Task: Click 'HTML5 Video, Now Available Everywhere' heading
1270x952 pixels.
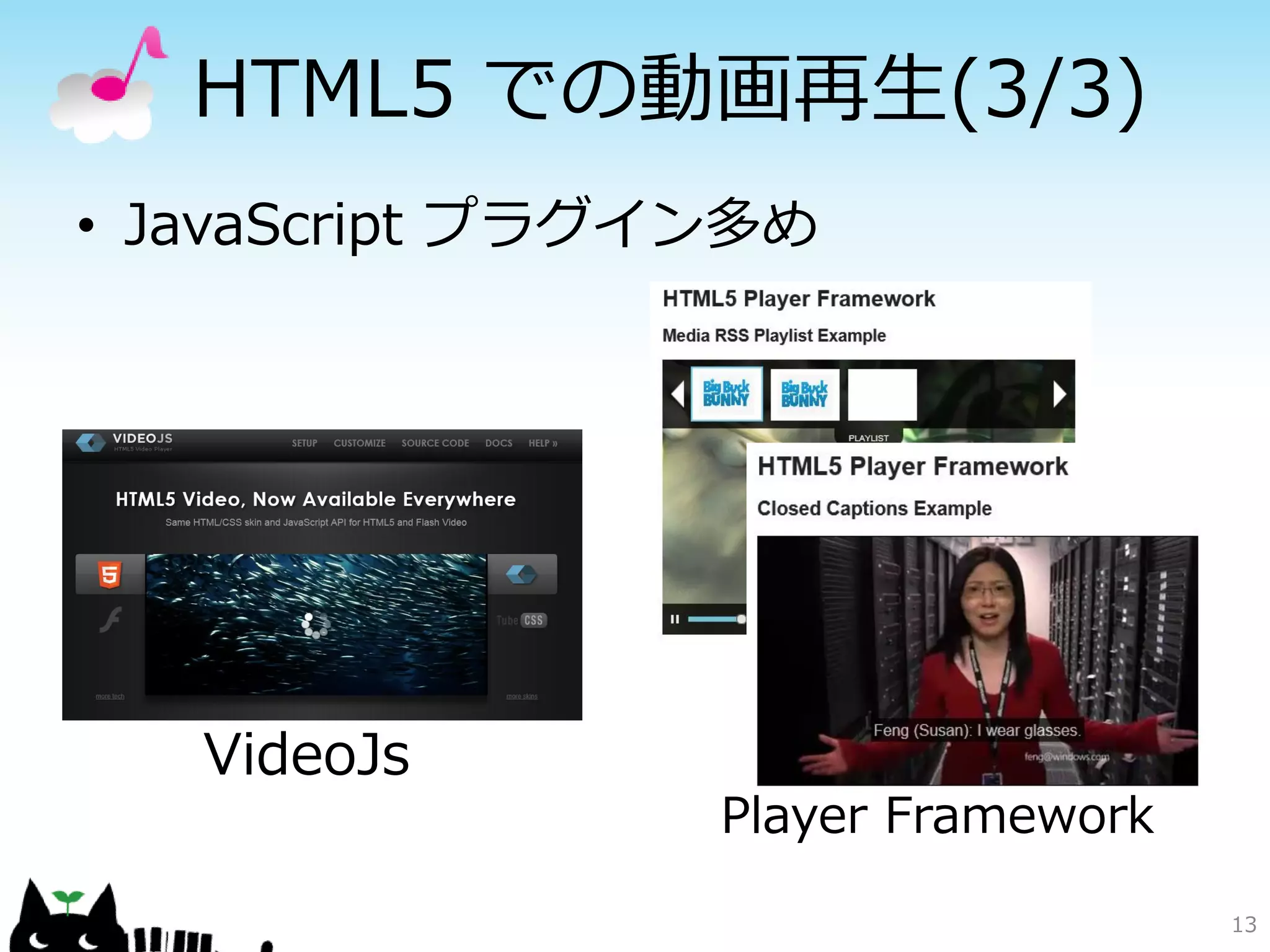Action: [x=316, y=499]
